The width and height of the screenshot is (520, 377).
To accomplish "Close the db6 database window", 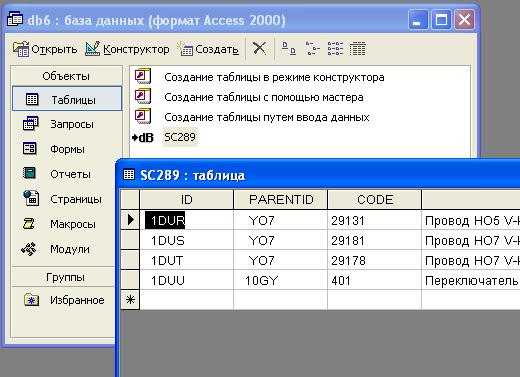I will point(464,20).
